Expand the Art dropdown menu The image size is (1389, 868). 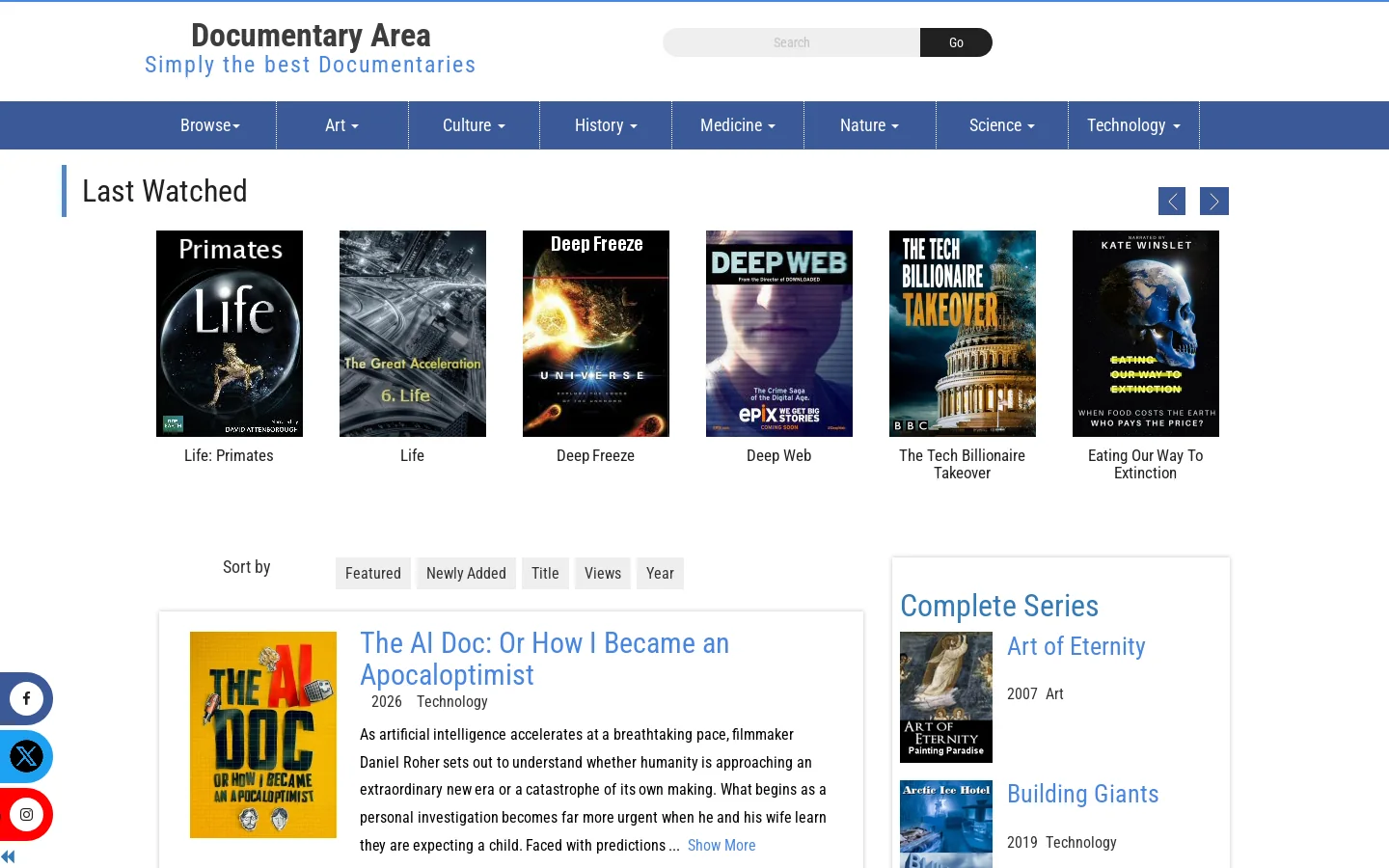(342, 125)
